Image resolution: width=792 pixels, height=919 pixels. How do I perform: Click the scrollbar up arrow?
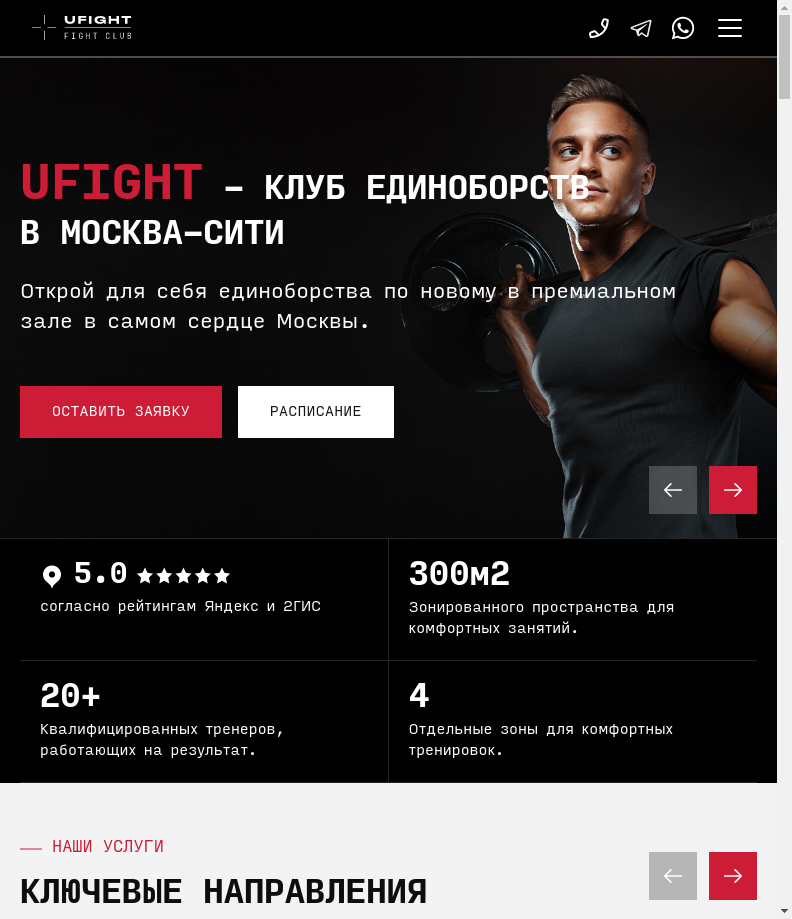tap(784, 7)
